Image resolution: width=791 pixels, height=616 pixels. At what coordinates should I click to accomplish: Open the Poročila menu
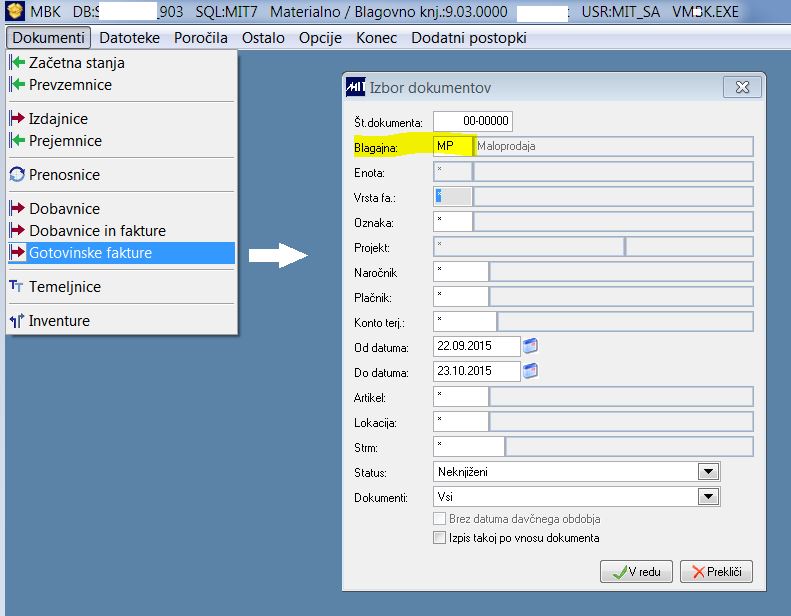[x=200, y=38]
